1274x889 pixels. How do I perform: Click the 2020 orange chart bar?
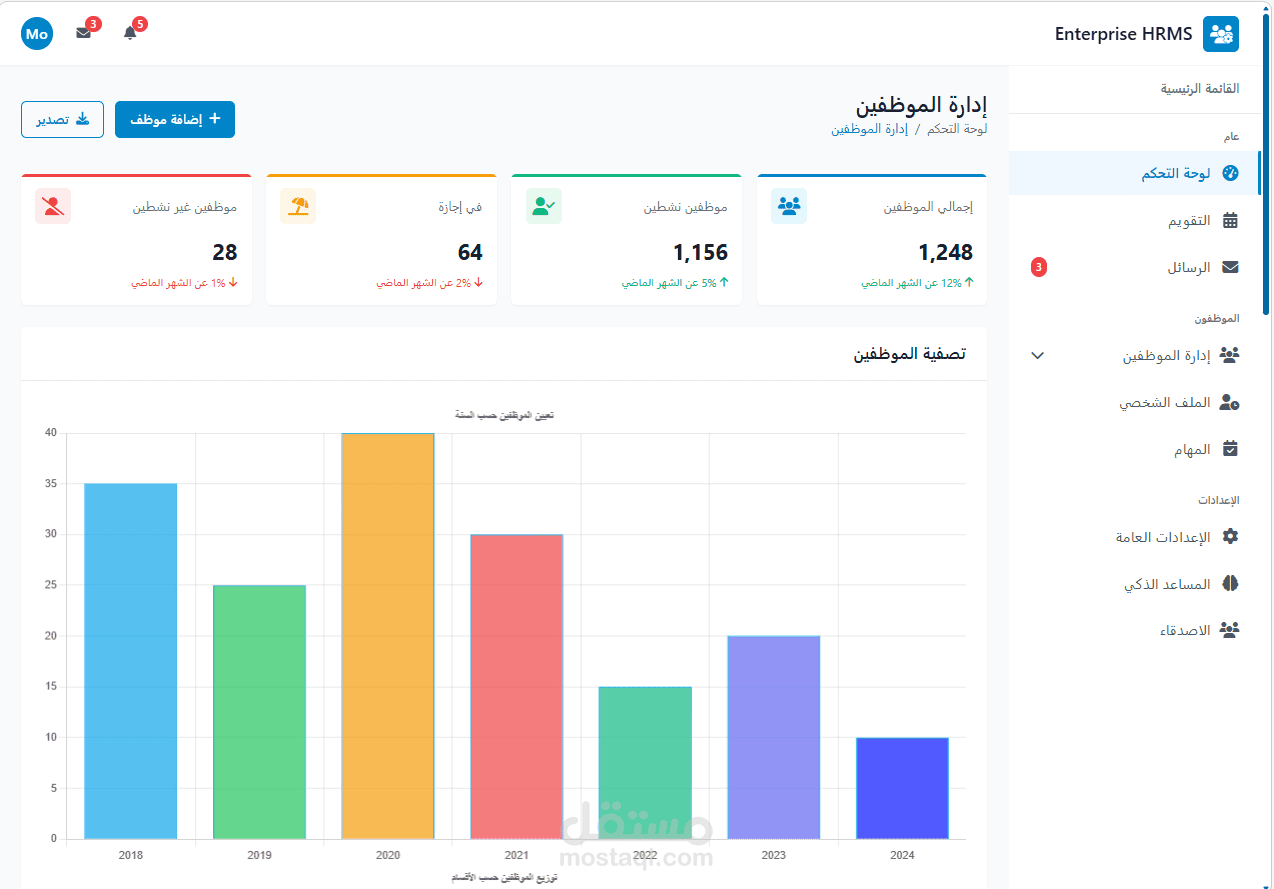(x=388, y=636)
